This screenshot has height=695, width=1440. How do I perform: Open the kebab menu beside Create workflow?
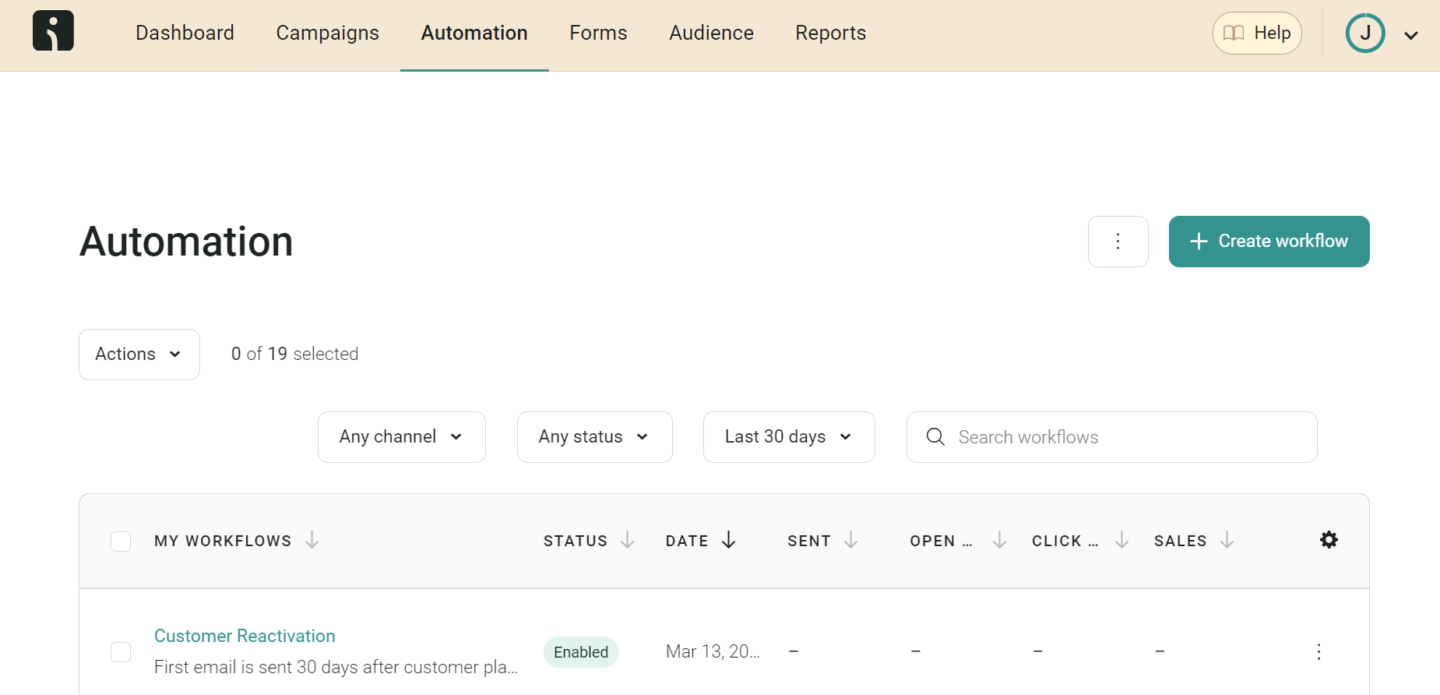(x=1118, y=241)
